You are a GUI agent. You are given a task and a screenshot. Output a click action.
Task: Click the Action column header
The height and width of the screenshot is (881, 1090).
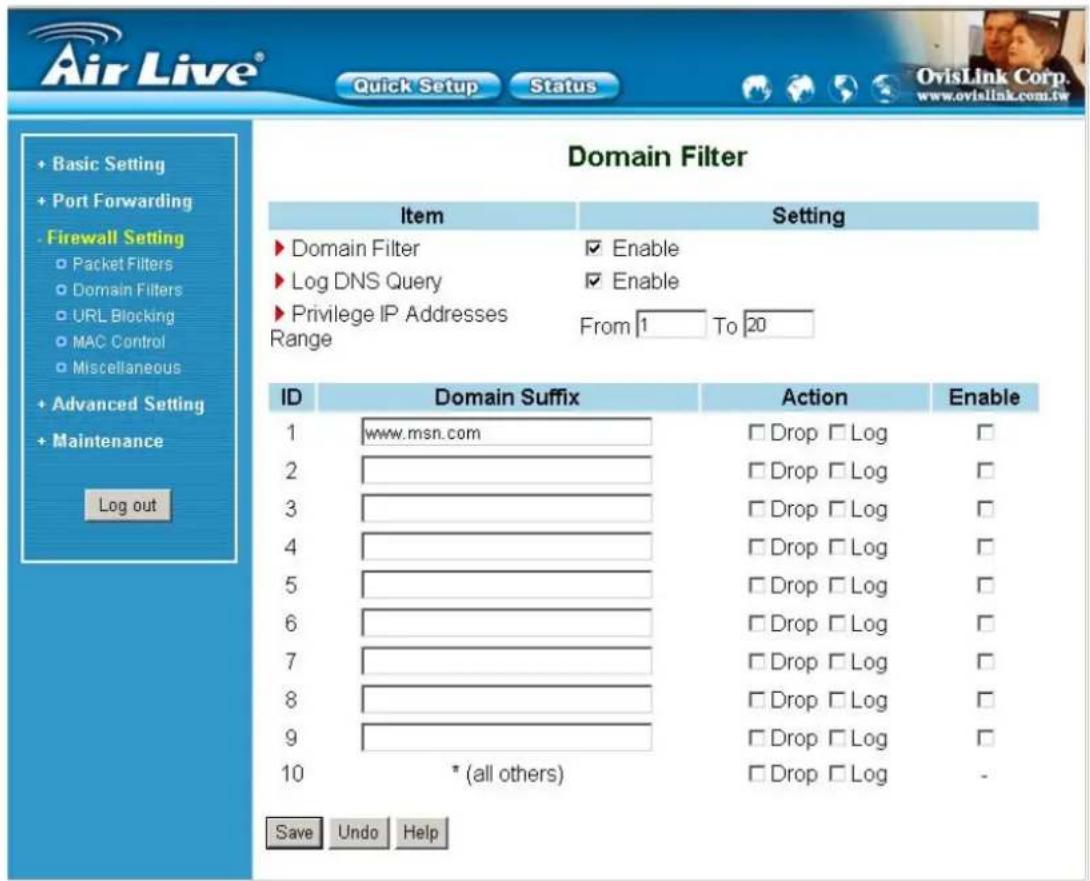pyautogui.click(x=815, y=397)
